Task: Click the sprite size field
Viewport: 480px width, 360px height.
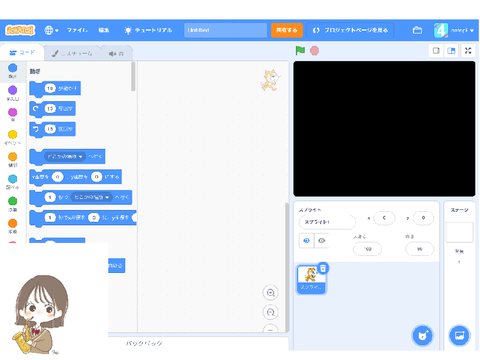Action: (x=368, y=249)
